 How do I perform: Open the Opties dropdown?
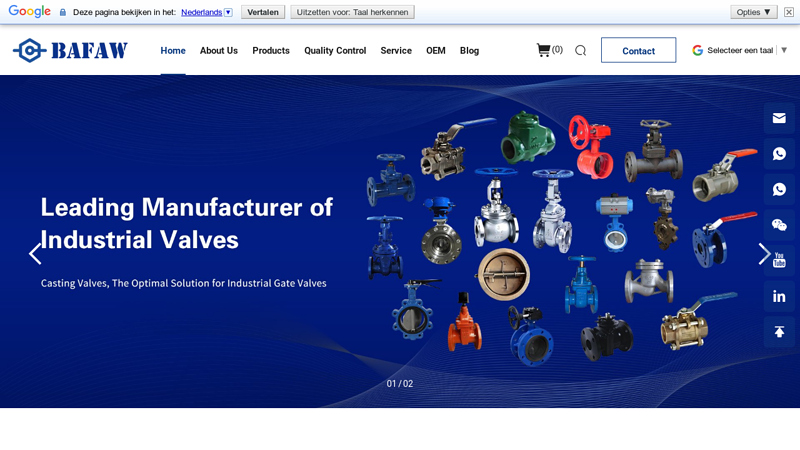point(754,12)
